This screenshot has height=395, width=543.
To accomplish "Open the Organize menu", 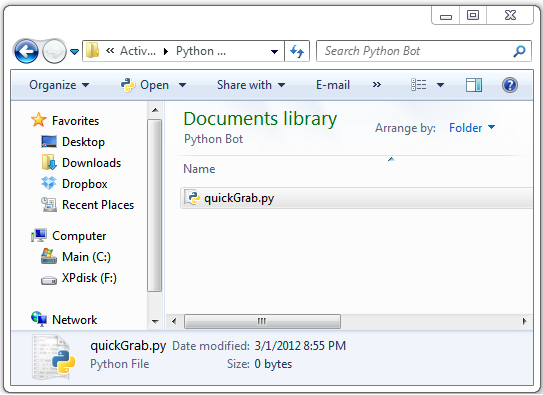I will [59, 85].
